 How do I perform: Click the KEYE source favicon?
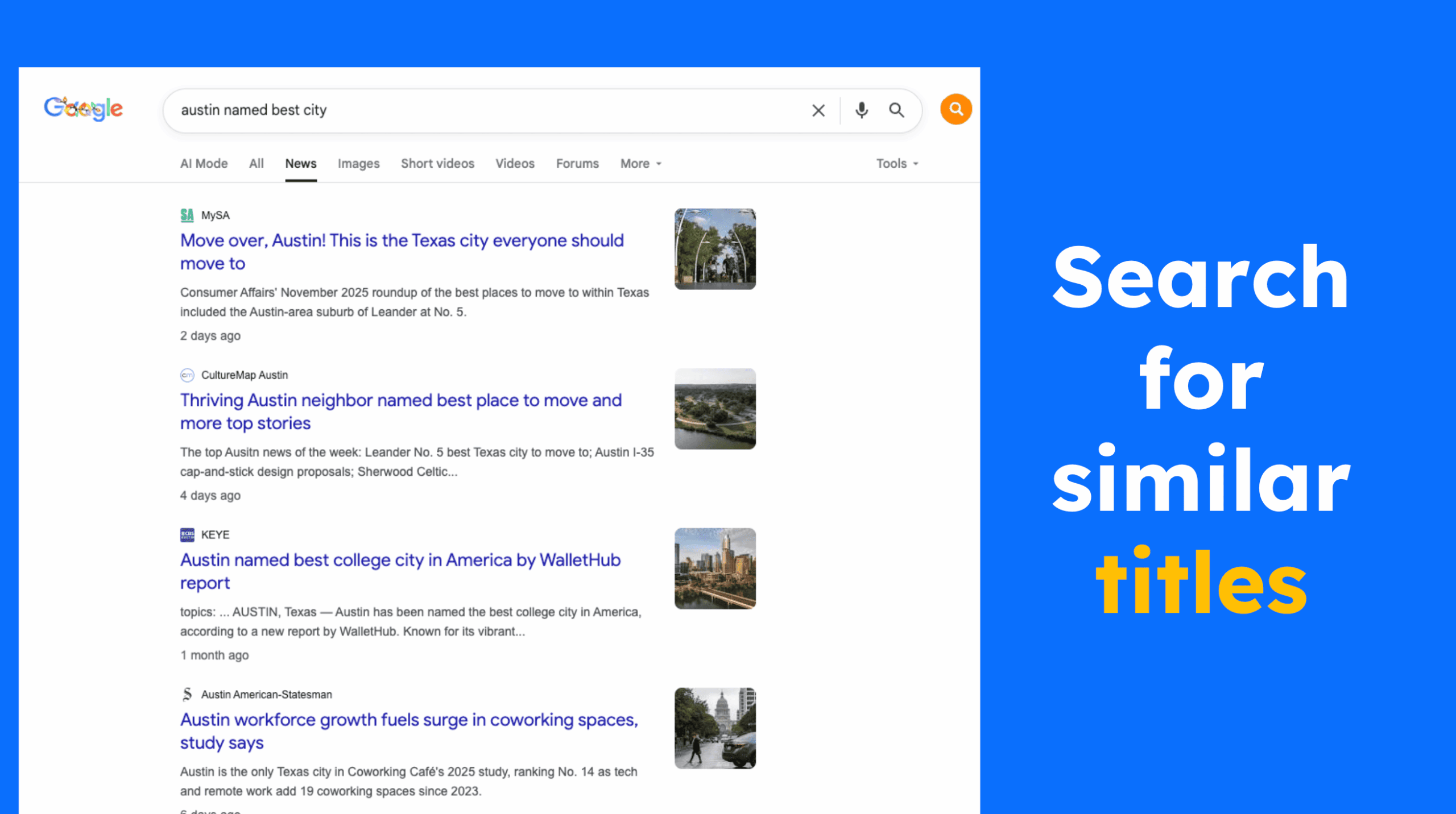point(187,535)
